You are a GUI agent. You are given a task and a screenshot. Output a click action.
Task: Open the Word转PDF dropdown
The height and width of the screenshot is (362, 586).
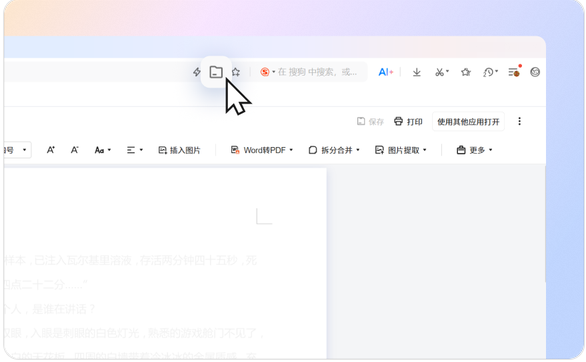(x=262, y=150)
